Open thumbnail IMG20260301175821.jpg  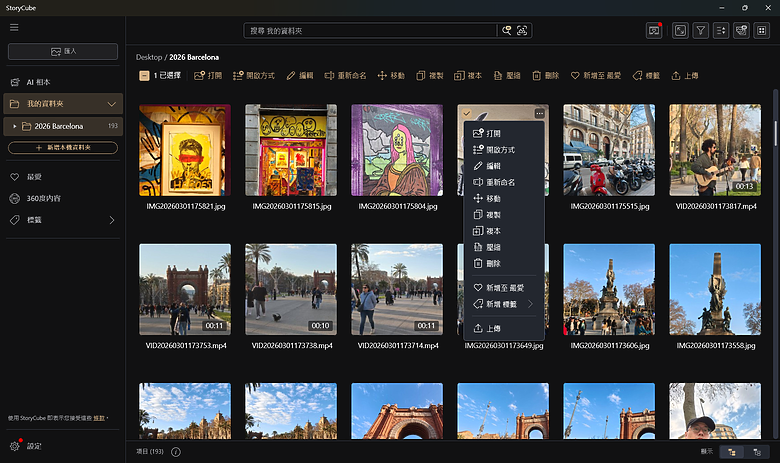pyautogui.click(x=184, y=150)
